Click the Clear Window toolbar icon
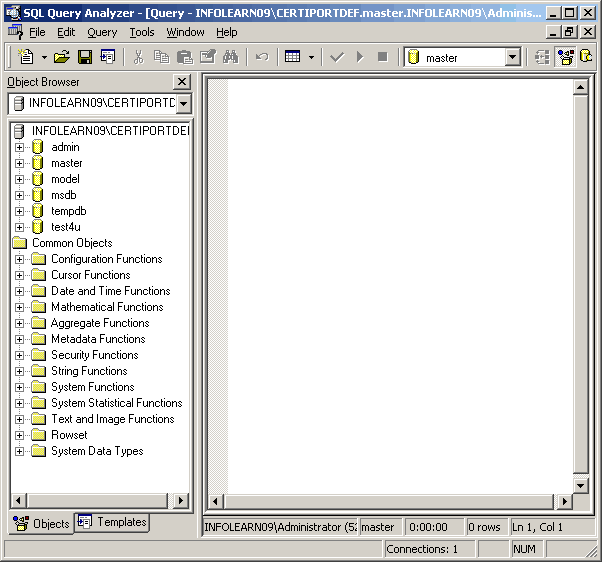This screenshot has height=562, width=602. pos(208,57)
